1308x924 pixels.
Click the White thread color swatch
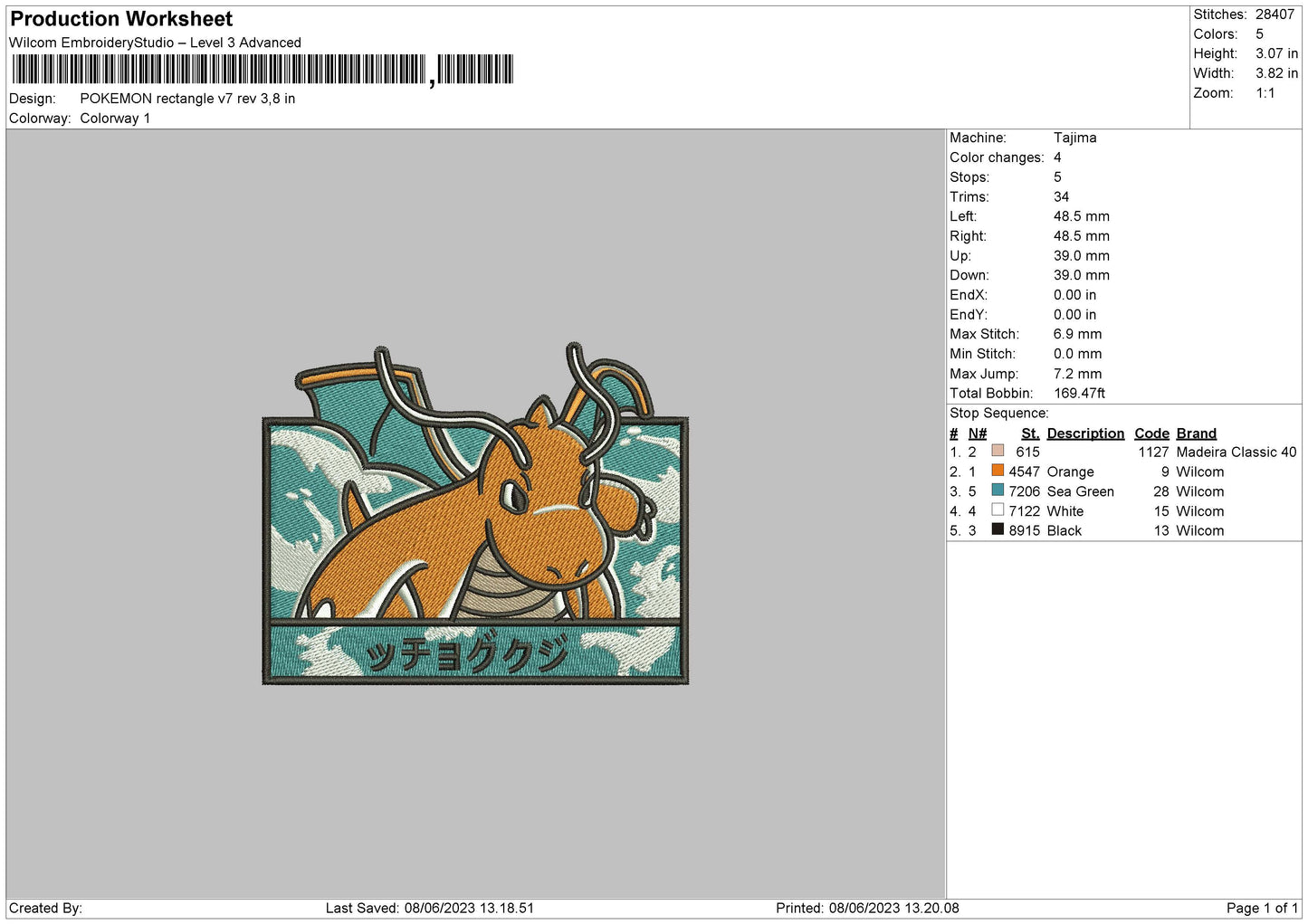tap(998, 510)
